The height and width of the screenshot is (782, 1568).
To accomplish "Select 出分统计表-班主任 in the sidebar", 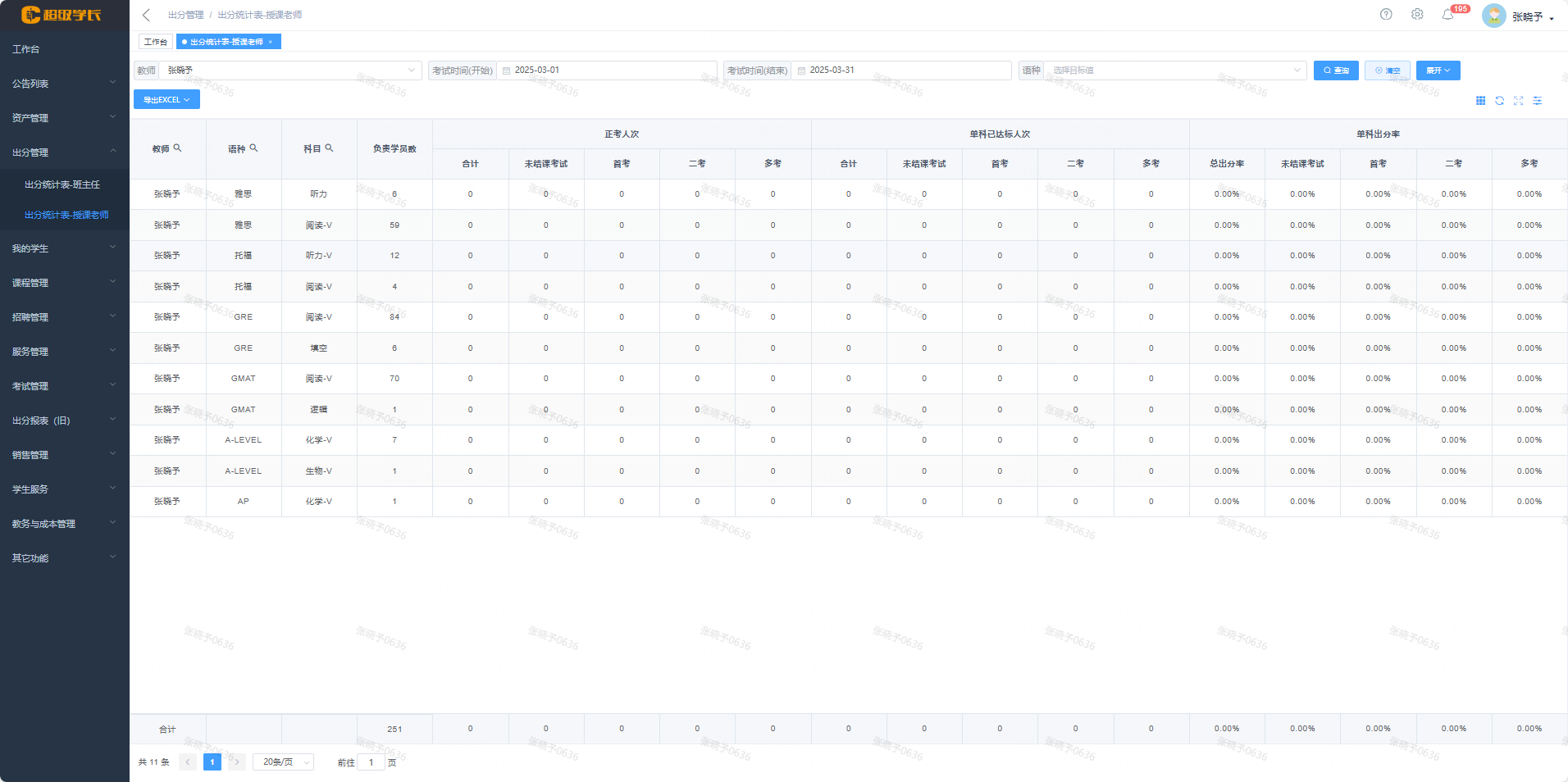I will click(x=62, y=185).
